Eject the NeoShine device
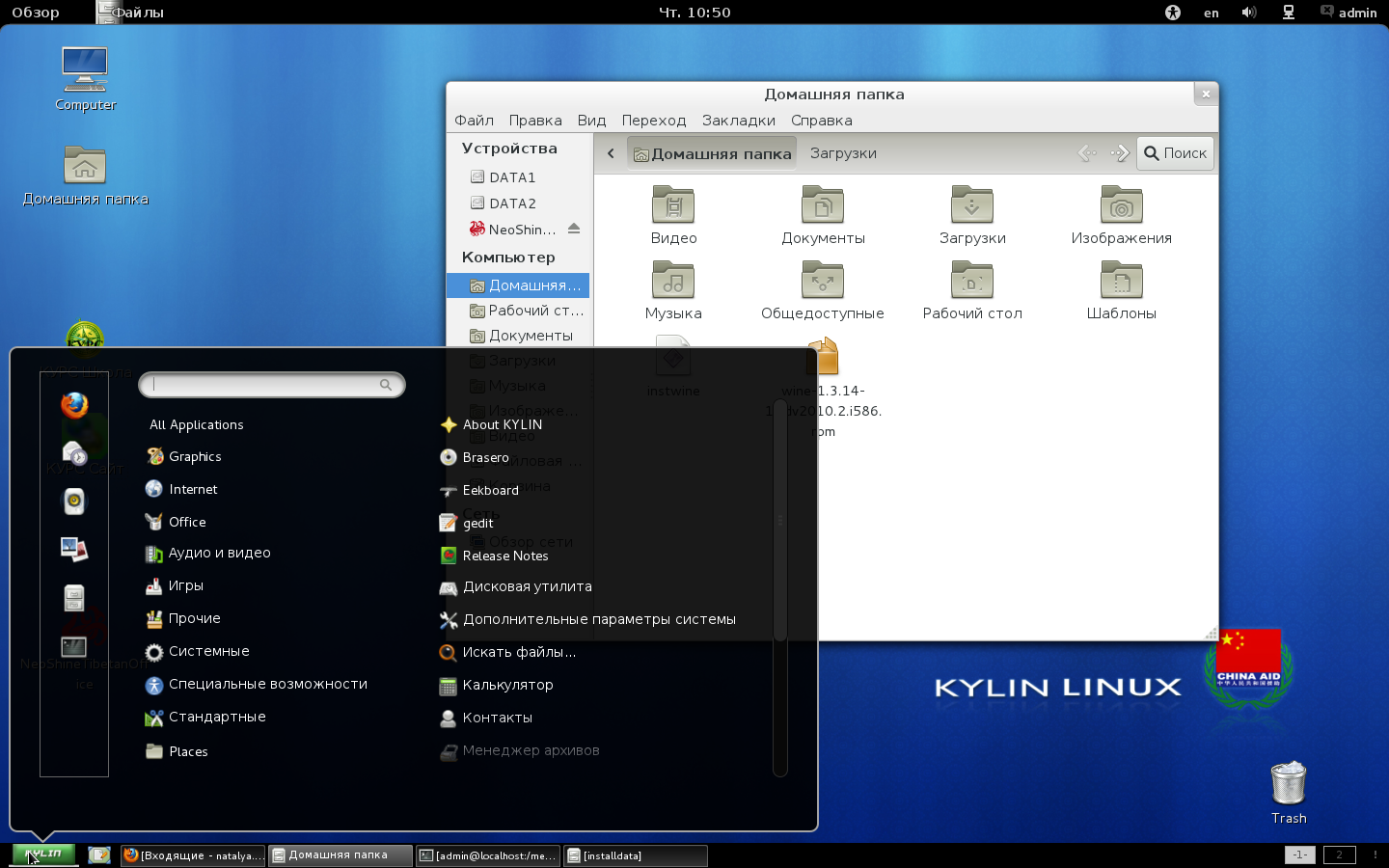This screenshot has width=1389, height=868. tap(574, 230)
